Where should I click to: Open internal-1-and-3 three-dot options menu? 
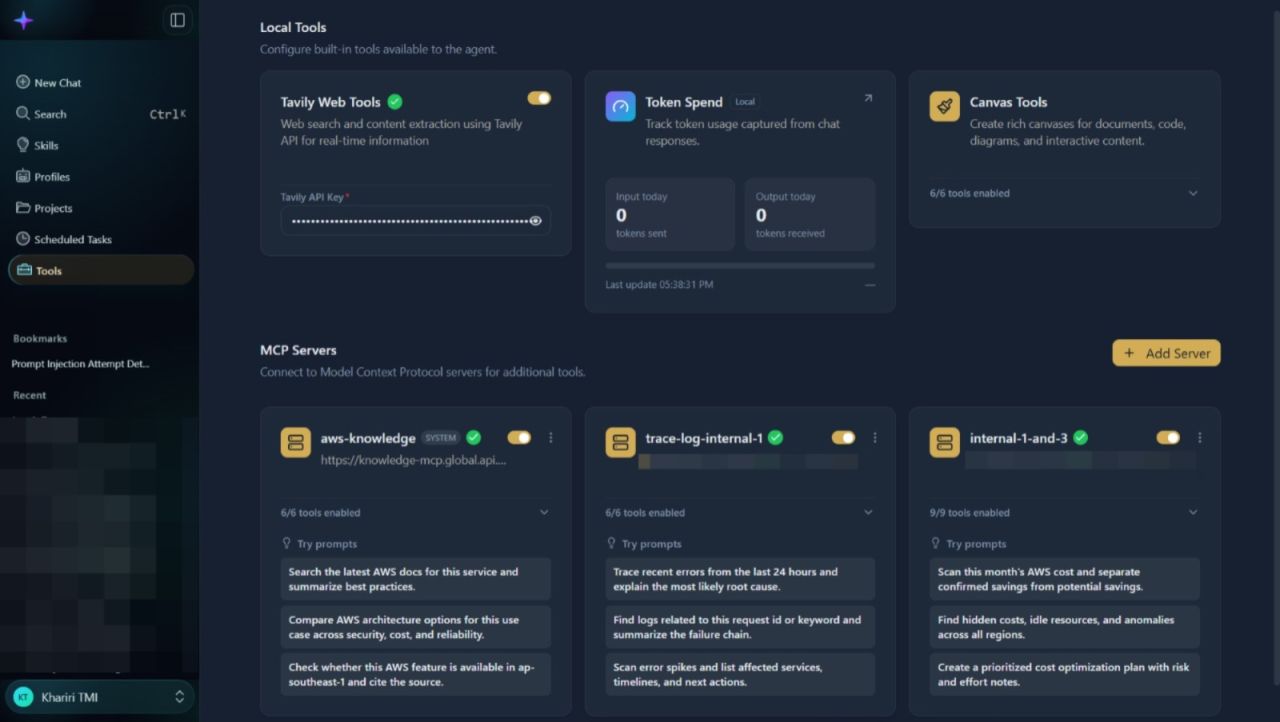coord(1199,438)
